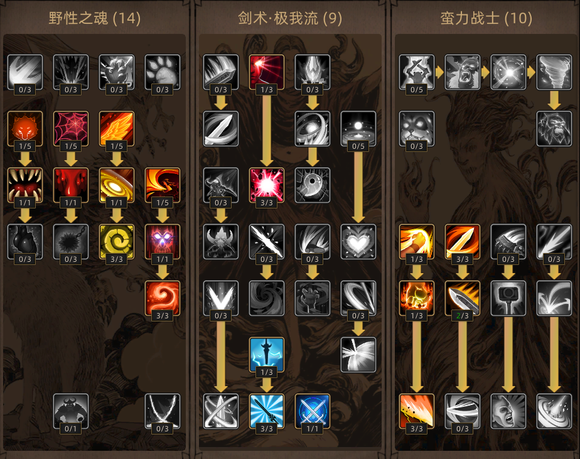580x459 pixels.
Task: Select the flaming wolf head 1/5 skill
Action: [x=25, y=129]
